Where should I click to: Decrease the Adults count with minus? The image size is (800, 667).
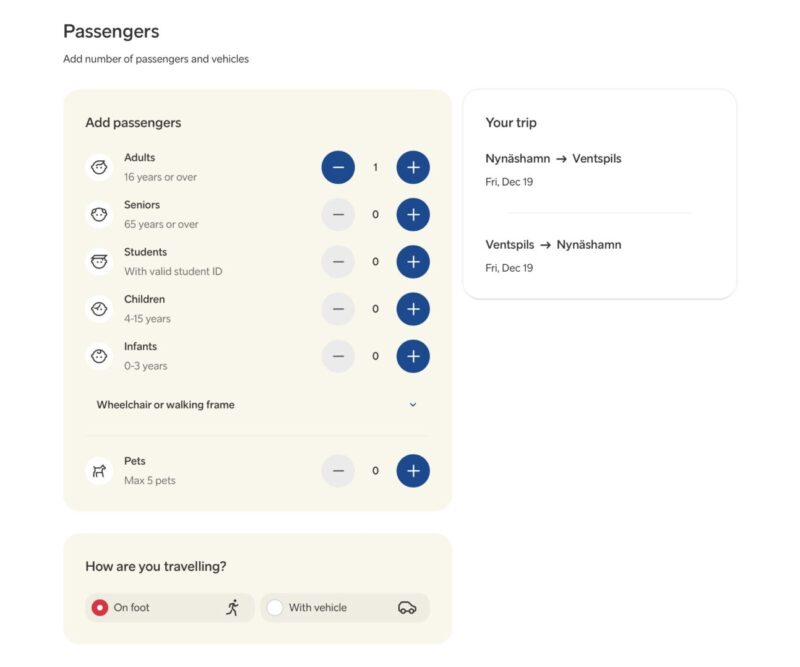tap(338, 167)
